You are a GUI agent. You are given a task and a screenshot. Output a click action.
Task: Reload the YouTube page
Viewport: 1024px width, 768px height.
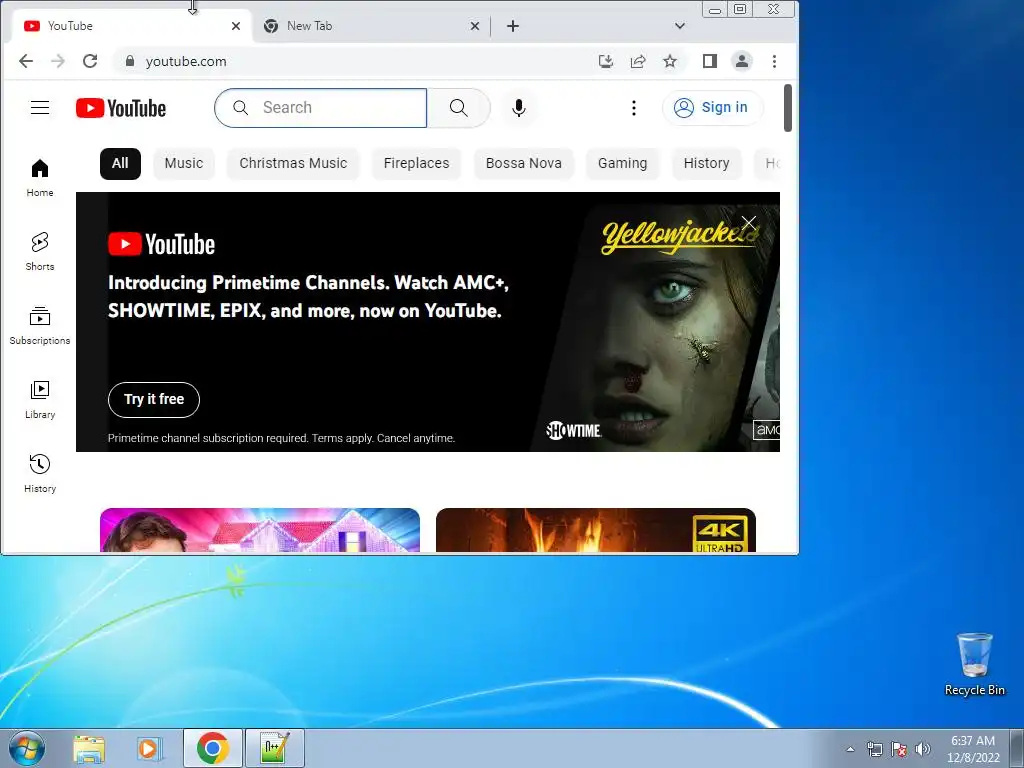90,61
